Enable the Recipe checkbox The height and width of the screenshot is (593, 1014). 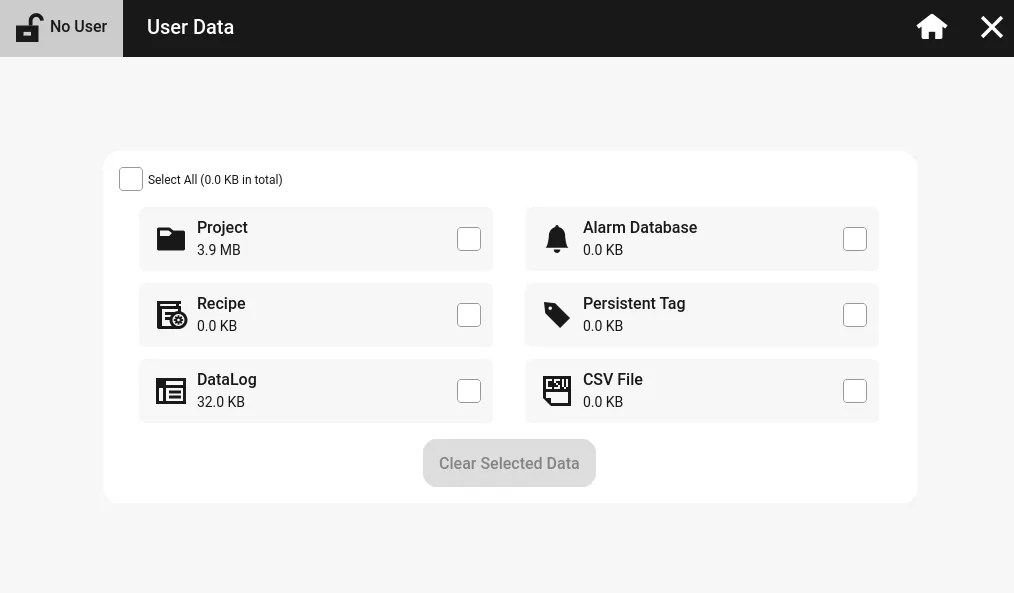coord(469,315)
